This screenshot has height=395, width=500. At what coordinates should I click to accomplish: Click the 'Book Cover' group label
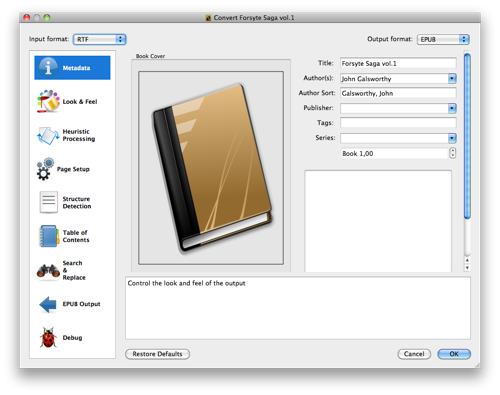coord(150,56)
